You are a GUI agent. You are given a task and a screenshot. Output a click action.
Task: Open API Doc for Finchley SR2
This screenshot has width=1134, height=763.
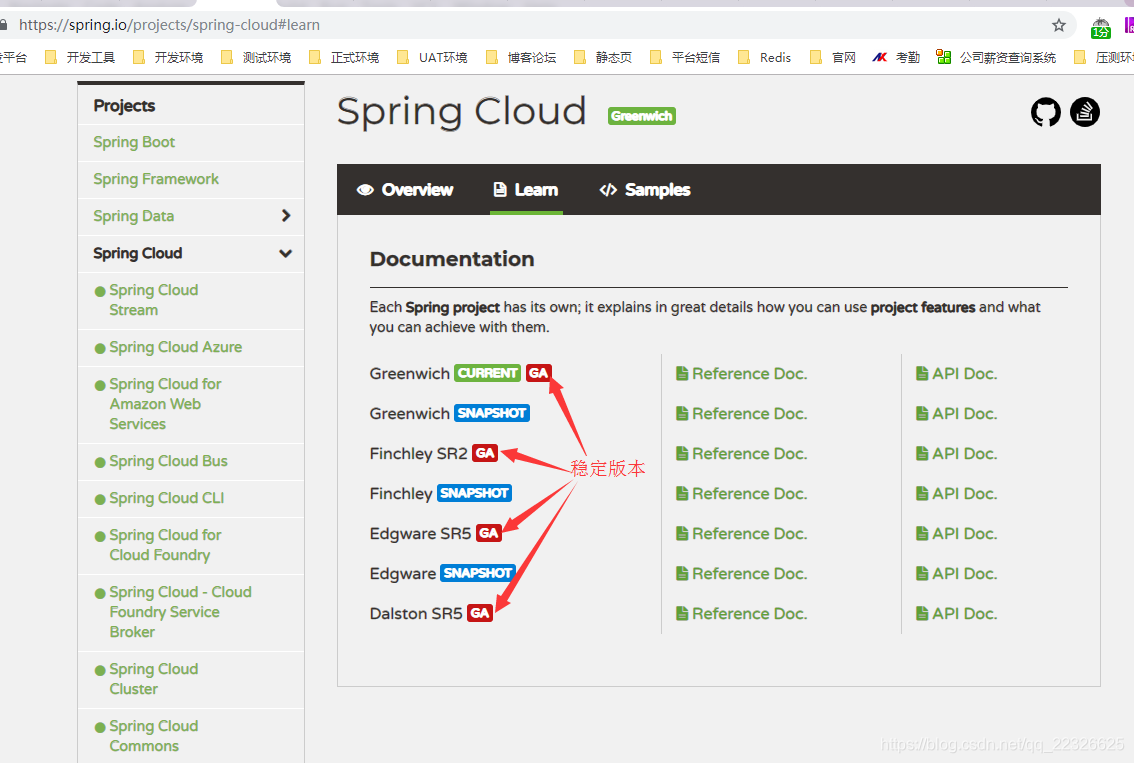point(956,453)
